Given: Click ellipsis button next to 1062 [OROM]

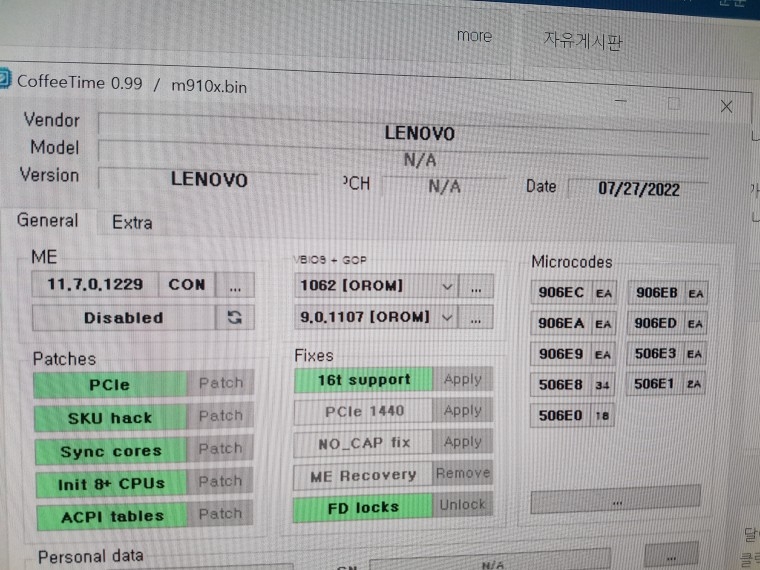Looking at the screenshot, I should [x=476, y=287].
